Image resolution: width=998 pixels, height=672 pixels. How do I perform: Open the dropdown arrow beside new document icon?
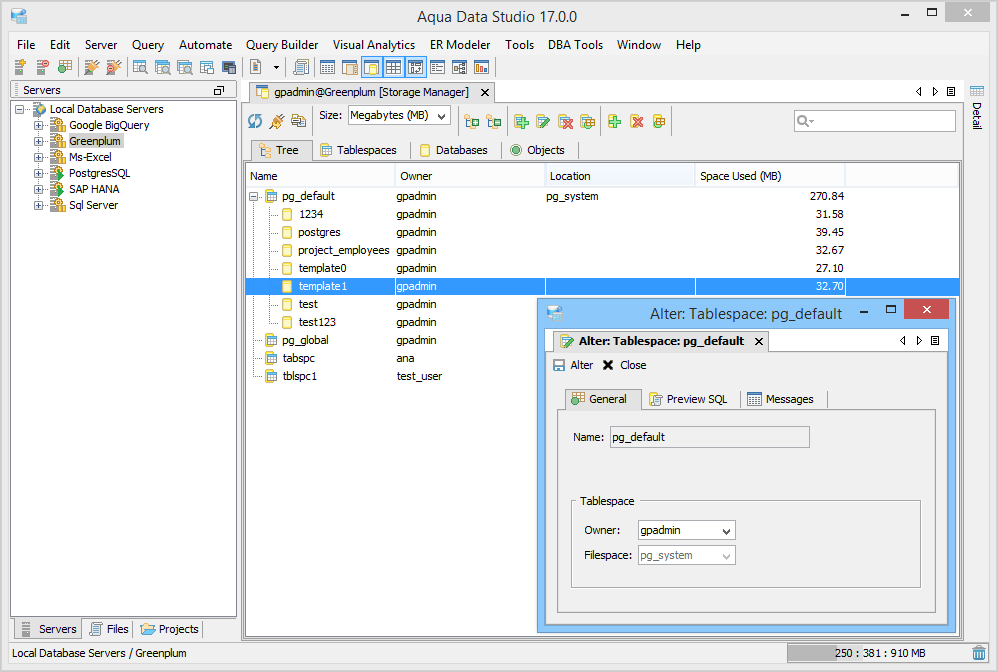[x=276, y=67]
